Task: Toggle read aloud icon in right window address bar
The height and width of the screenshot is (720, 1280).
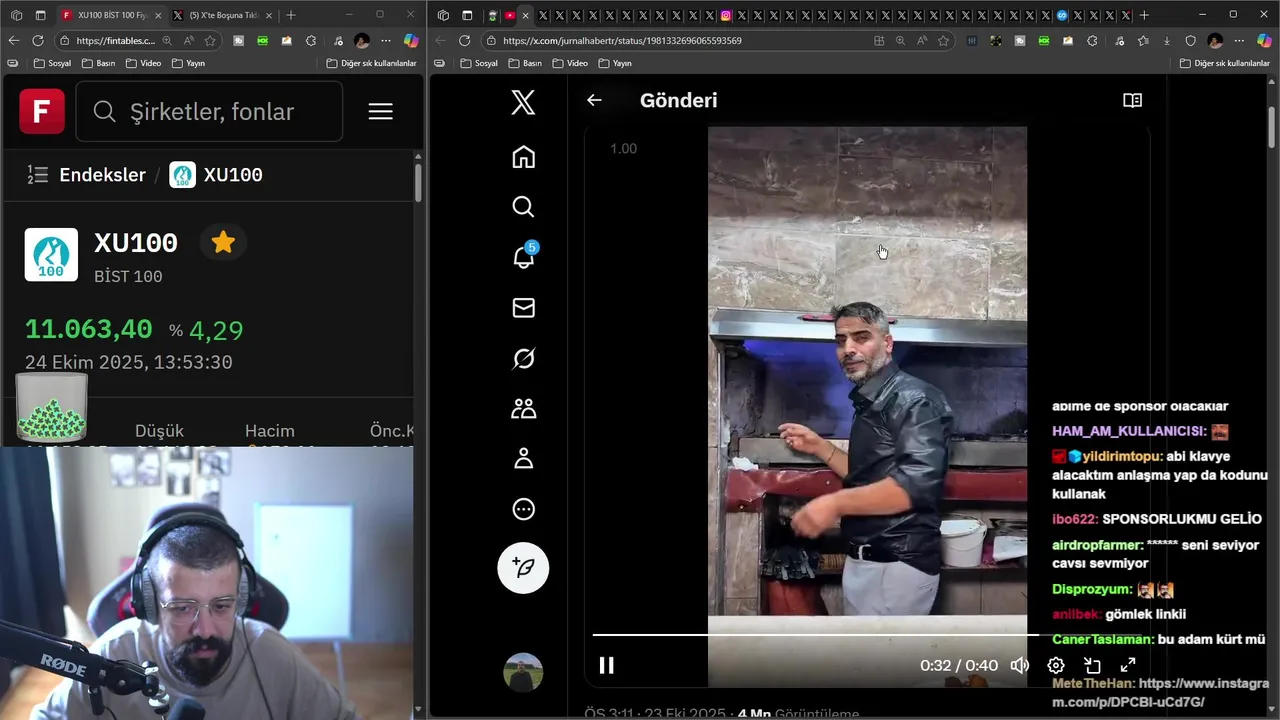Action: [921, 41]
